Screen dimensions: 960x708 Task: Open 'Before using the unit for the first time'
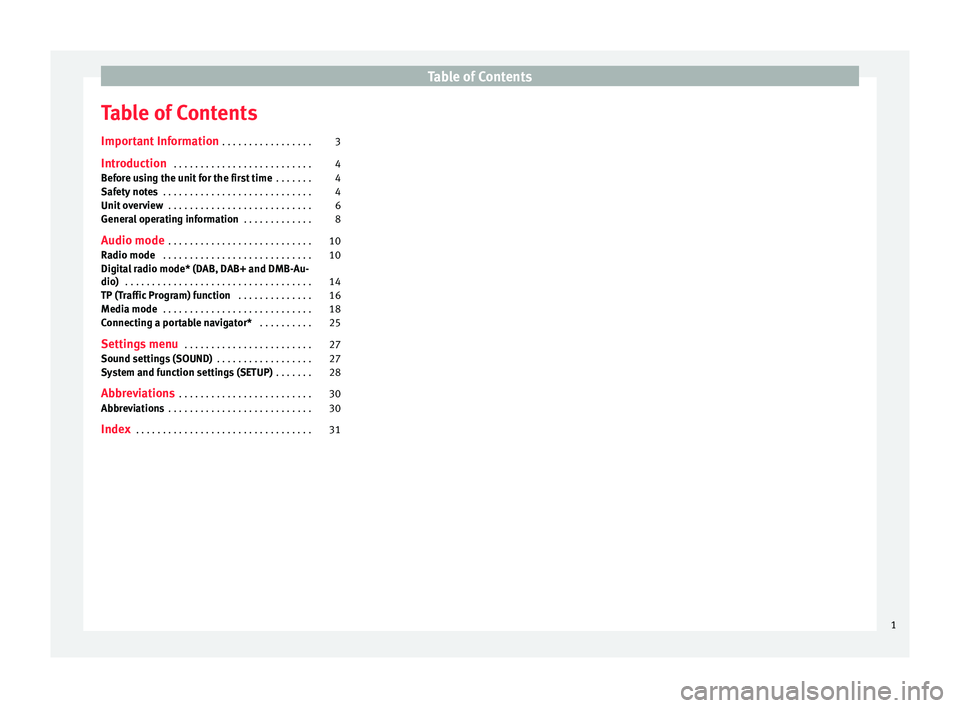pos(187,178)
